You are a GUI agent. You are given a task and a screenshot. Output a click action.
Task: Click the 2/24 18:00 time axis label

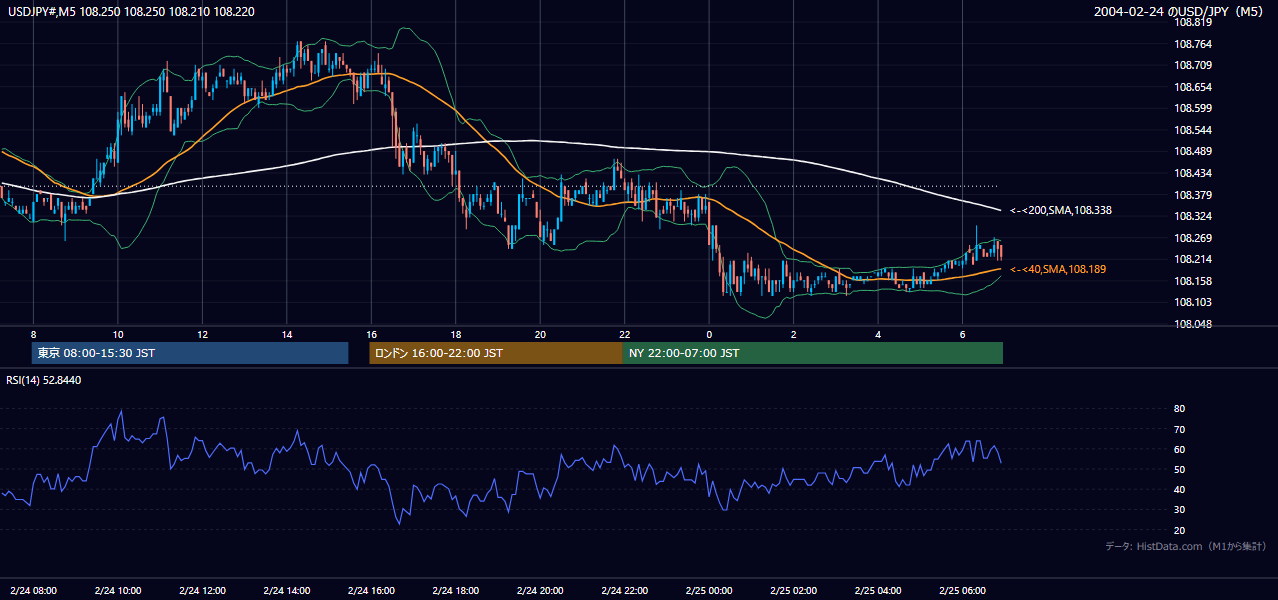pyautogui.click(x=456, y=591)
